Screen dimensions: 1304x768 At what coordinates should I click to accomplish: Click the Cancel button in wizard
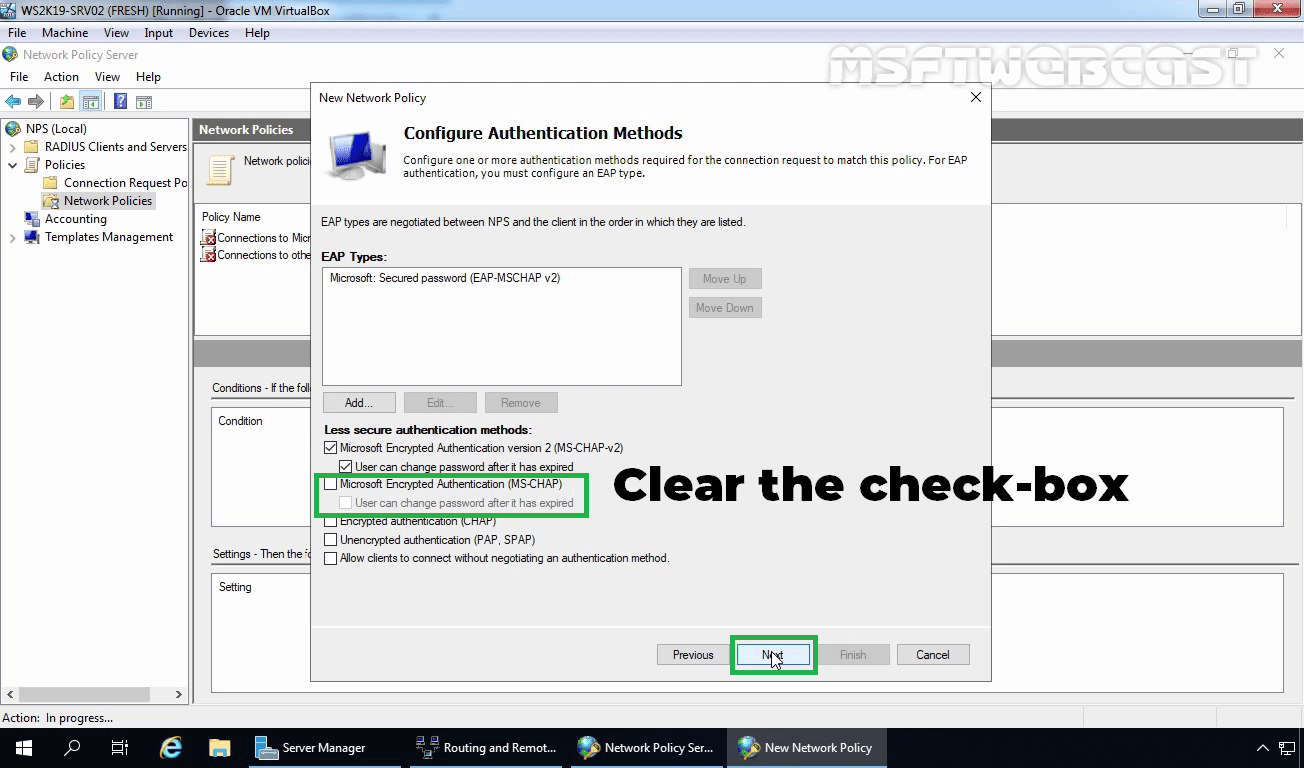tap(933, 655)
